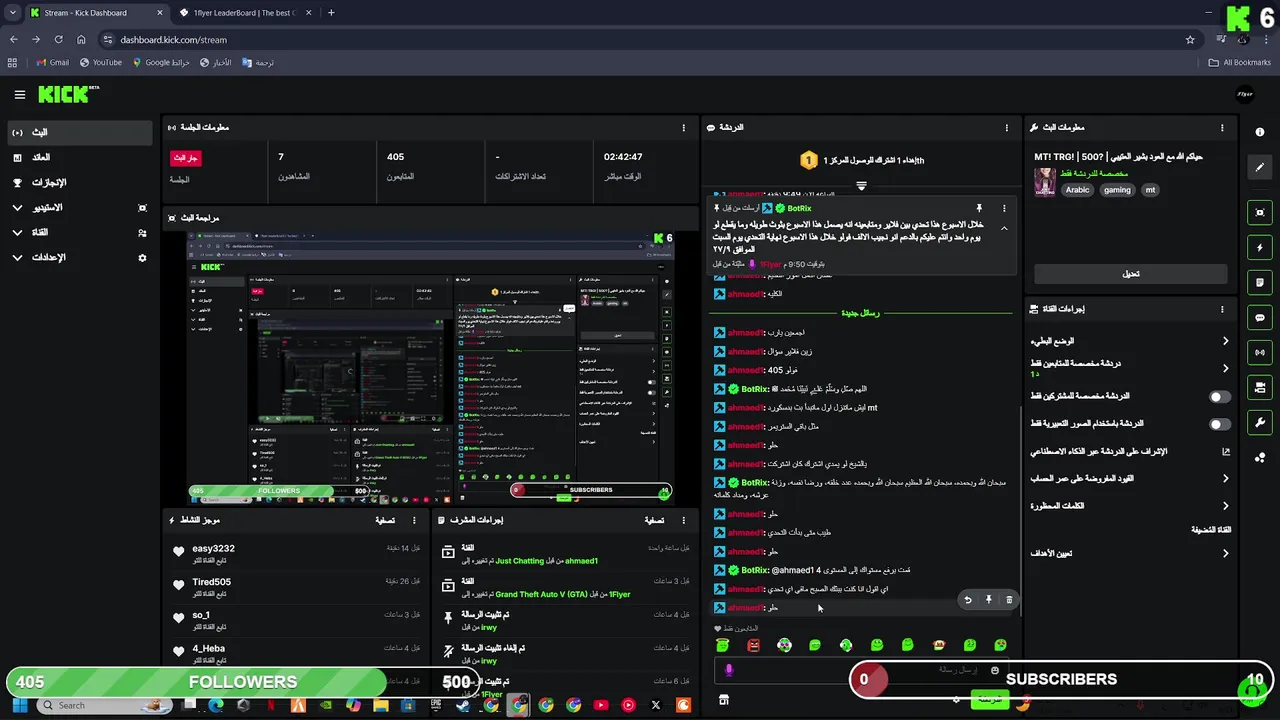The image size is (1280, 720).
Task: Open the YouTube bookmark
Action: [x=101, y=62]
